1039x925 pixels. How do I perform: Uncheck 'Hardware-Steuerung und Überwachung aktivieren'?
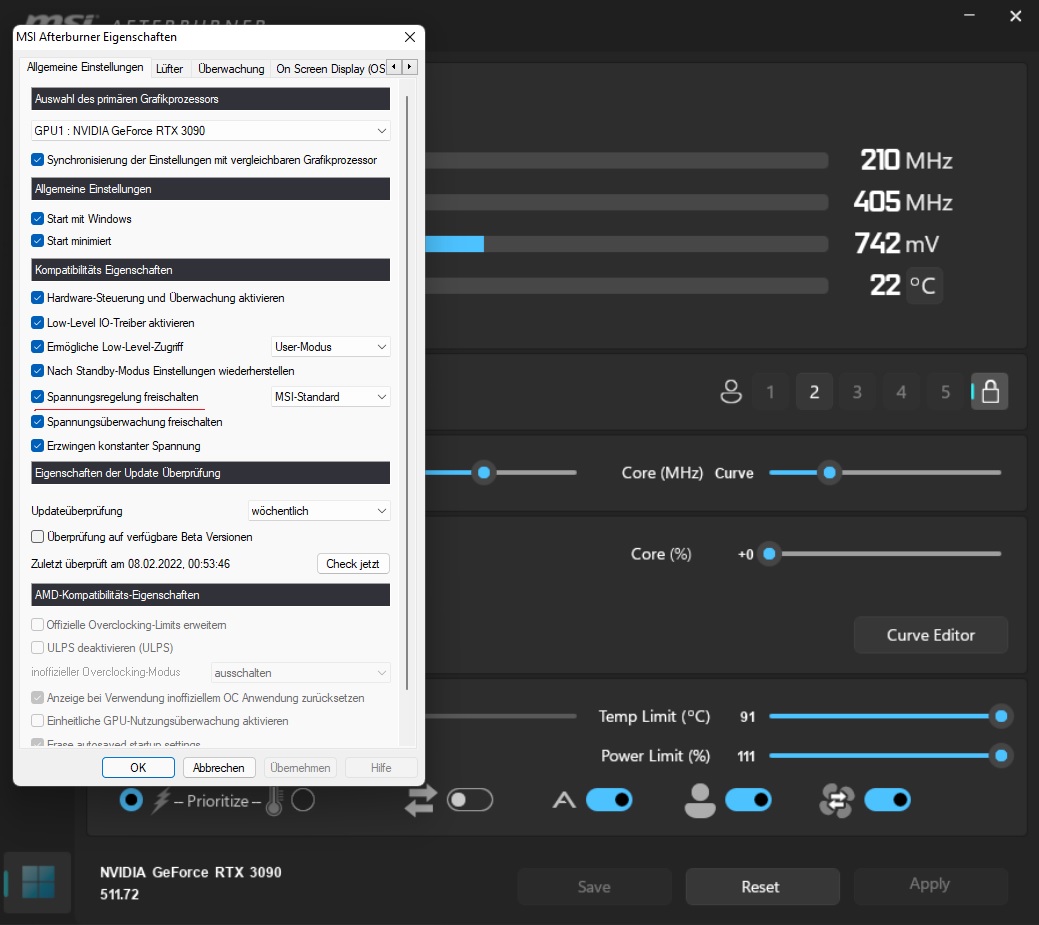point(38,298)
